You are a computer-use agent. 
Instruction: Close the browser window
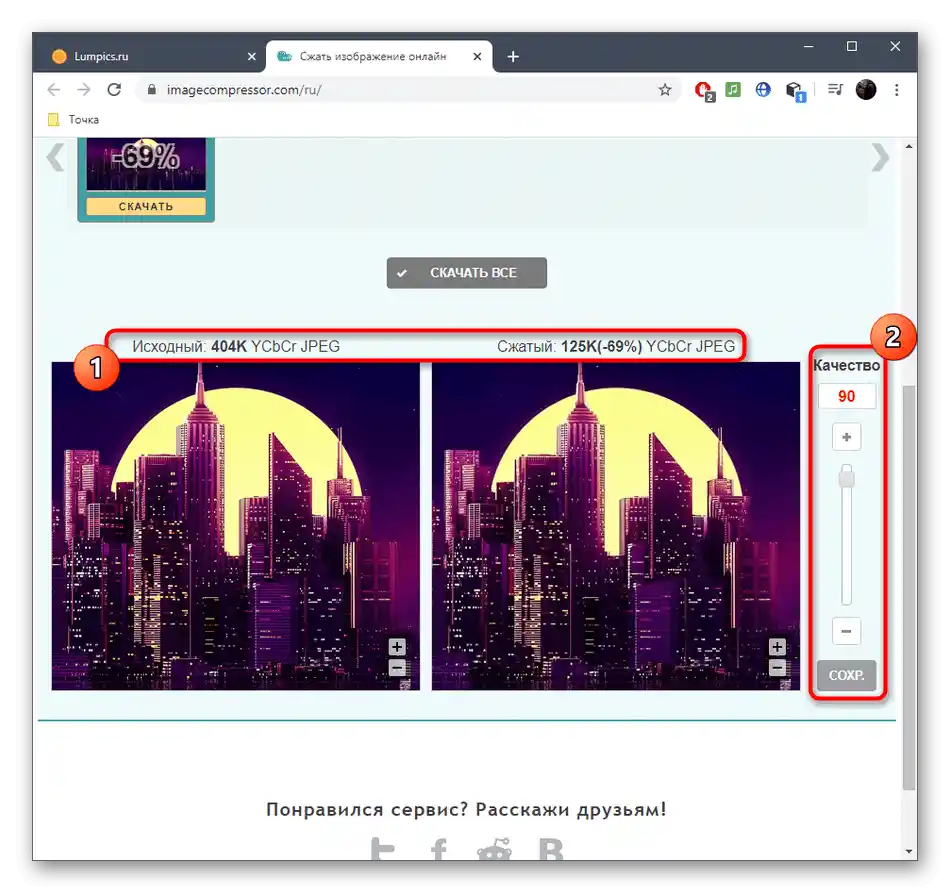point(895,47)
